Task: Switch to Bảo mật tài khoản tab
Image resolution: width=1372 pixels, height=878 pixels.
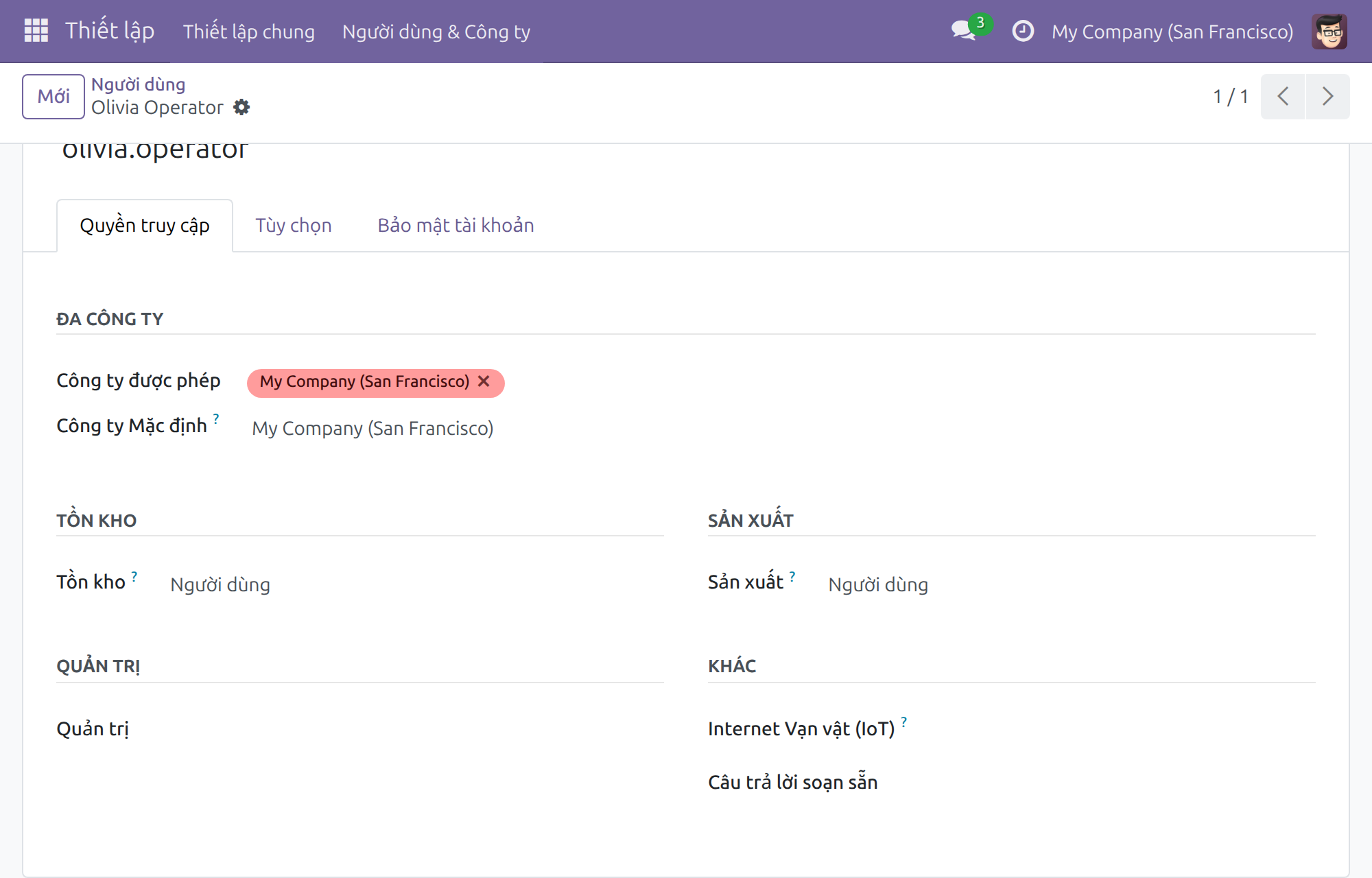Action: [x=456, y=225]
